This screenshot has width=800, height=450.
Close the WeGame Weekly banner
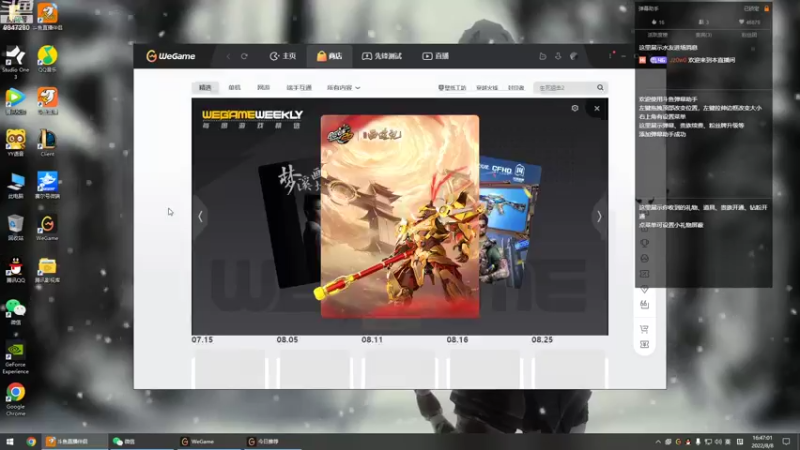(x=597, y=108)
